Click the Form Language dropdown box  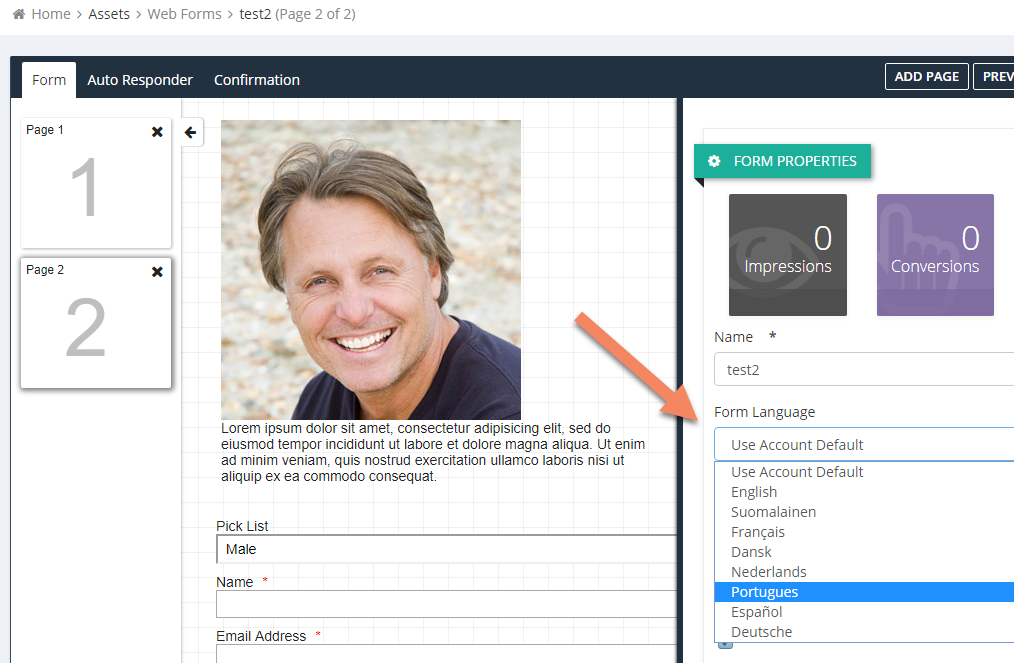[x=864, y=444]
